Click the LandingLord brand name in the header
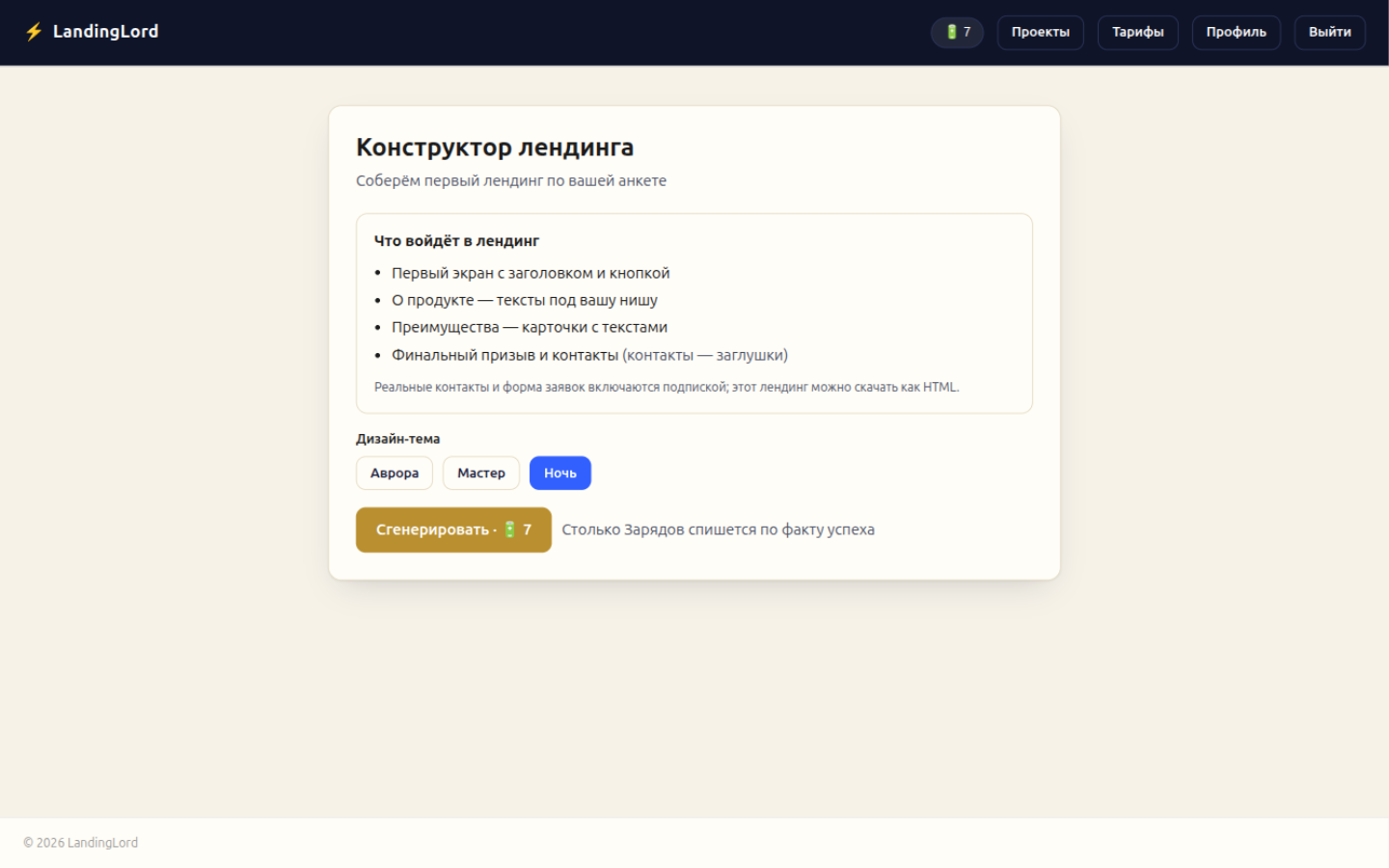Screen dimensions: 1389x868 click(106, 32)
